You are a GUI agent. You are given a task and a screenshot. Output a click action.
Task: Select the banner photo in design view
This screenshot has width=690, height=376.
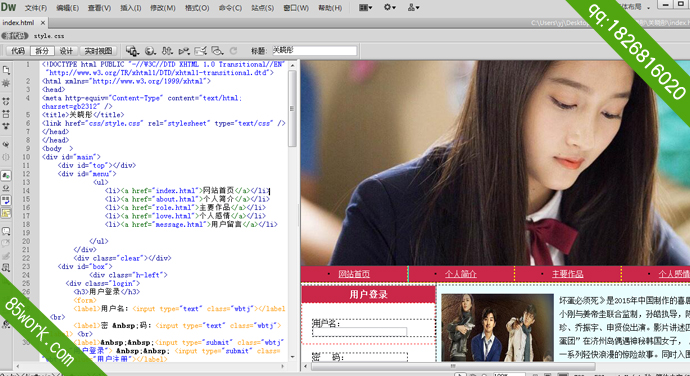(x=495, y=163)
